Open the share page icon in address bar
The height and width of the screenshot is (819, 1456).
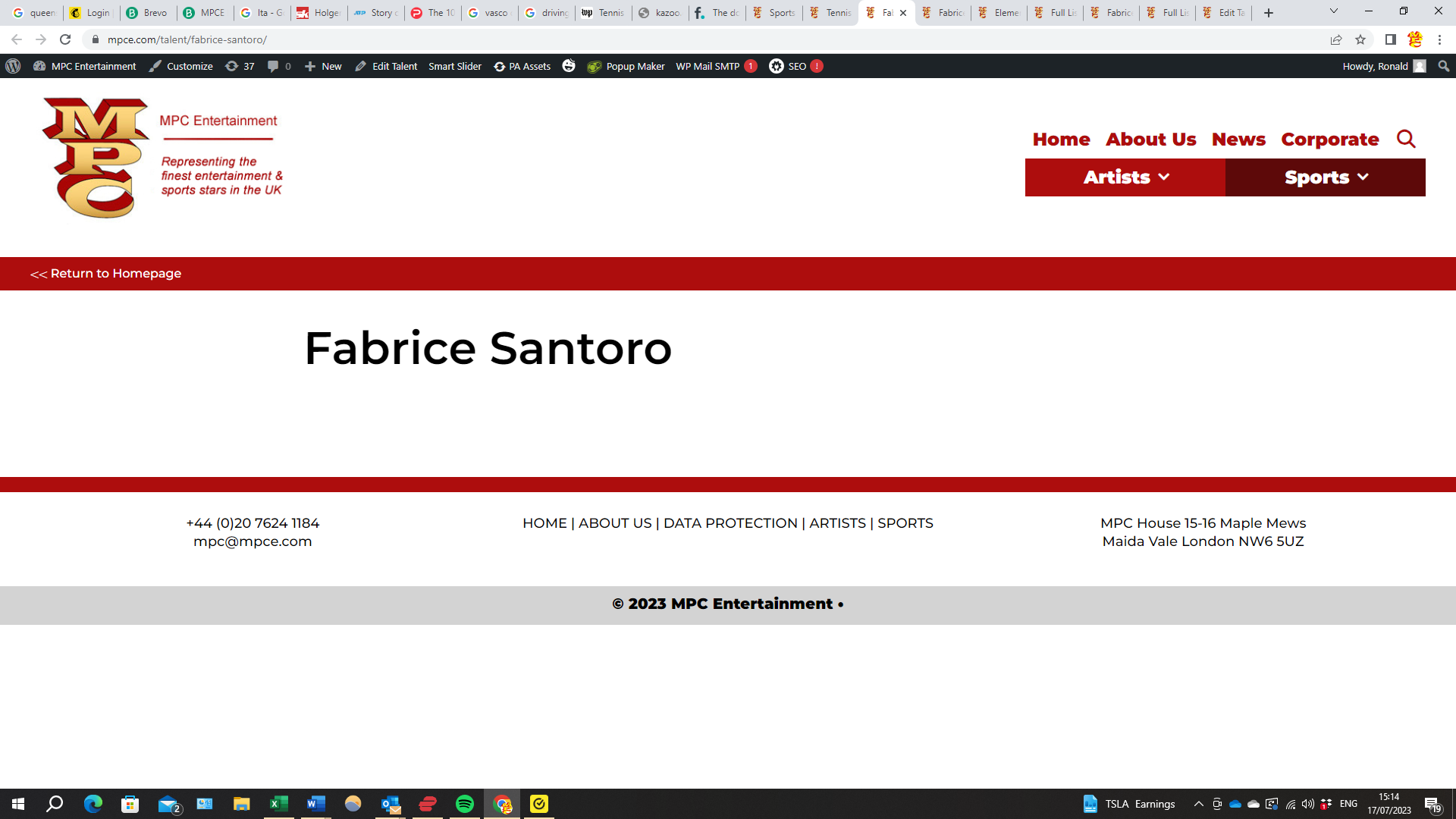click(x=1335, y=39)
